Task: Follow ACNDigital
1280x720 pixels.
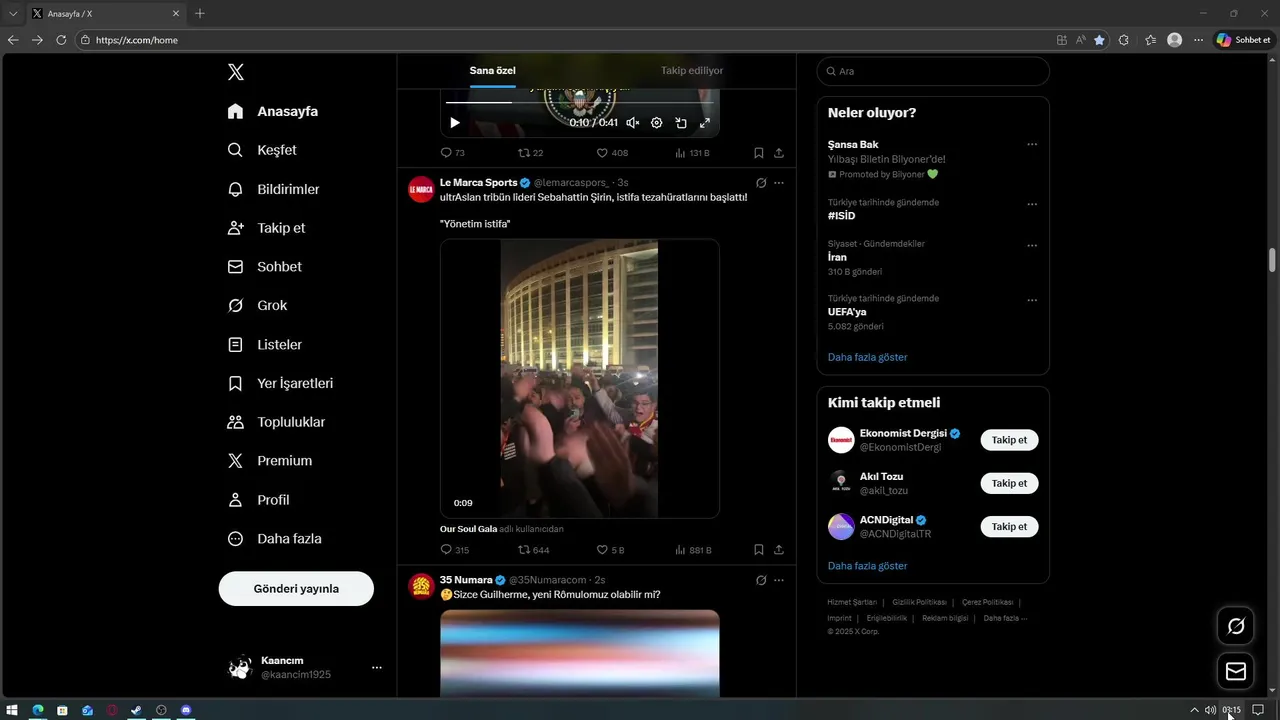Action: (x=1009, y=526)
